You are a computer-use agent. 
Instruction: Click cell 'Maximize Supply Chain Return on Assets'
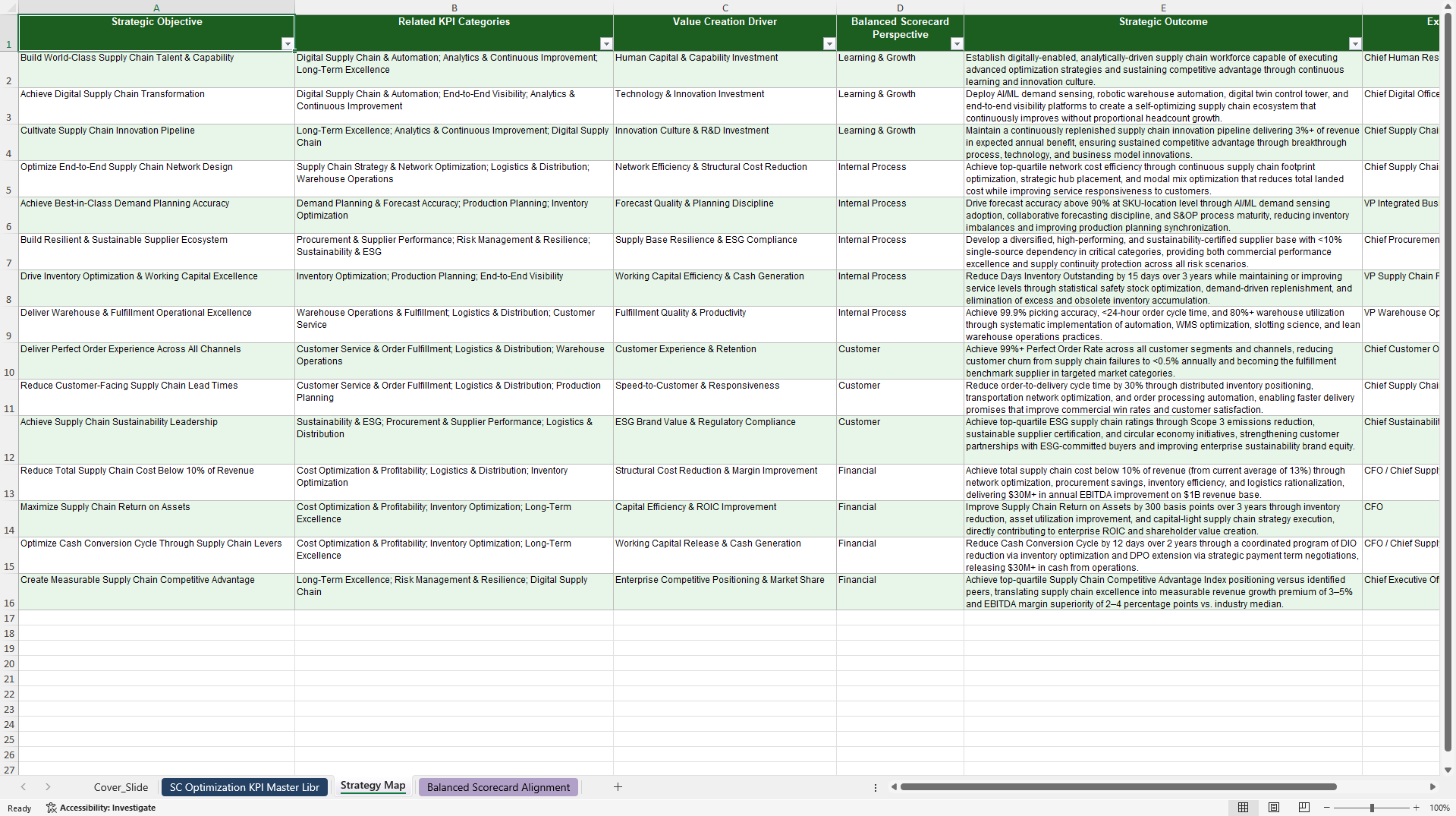pyautogui.click(x=156, y=519)
